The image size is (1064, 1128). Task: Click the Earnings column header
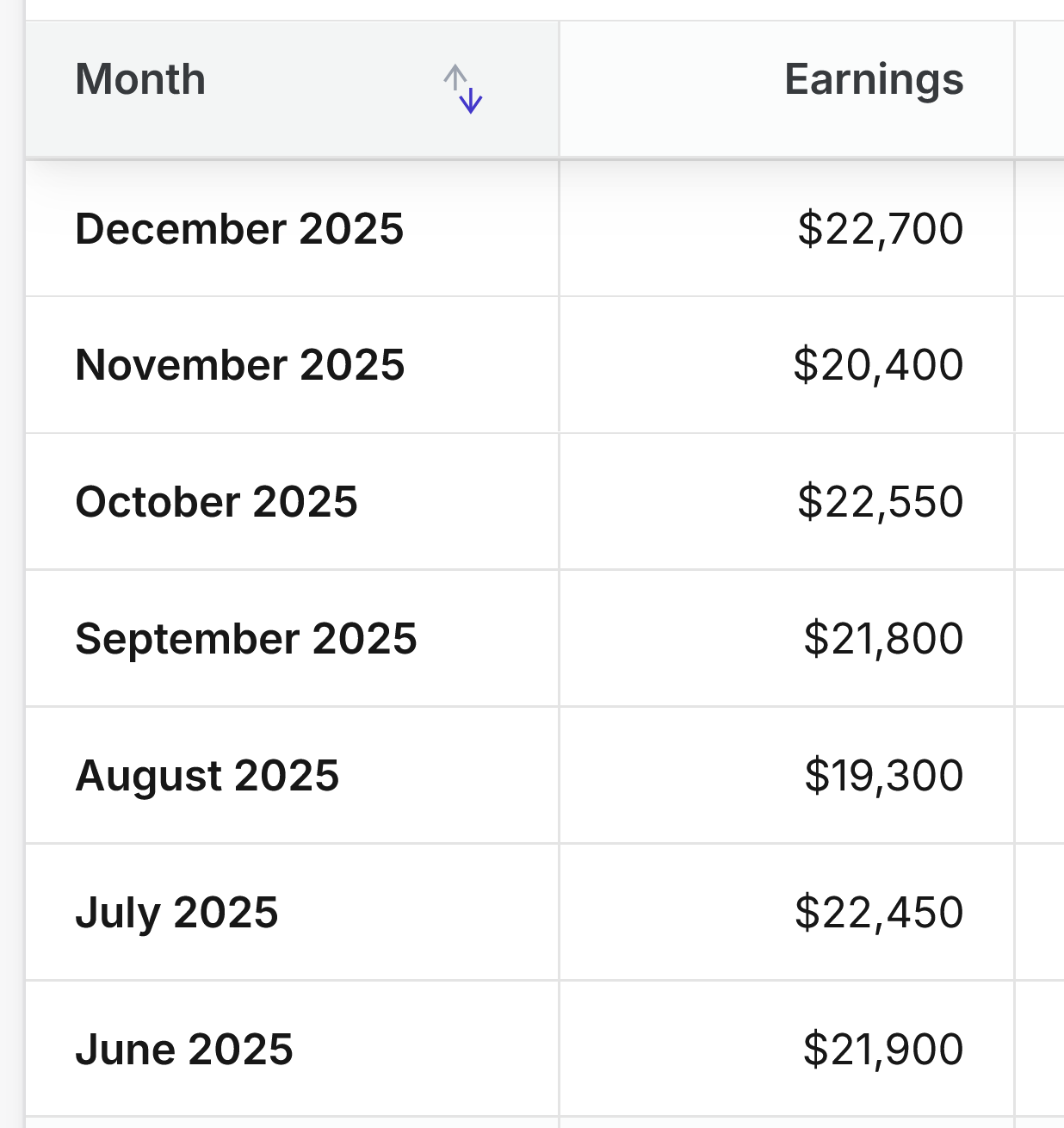click(873, 80)
